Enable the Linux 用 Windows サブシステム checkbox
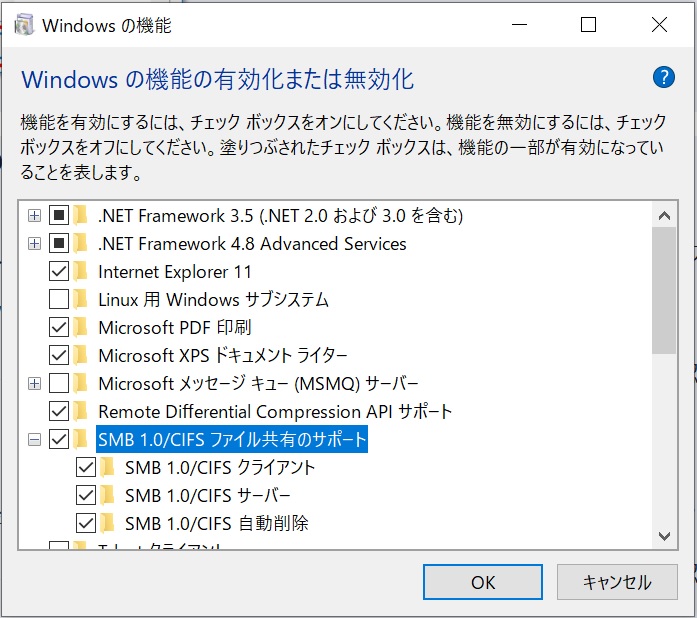The width and height of the screenshot is (697, 618). 59,299
